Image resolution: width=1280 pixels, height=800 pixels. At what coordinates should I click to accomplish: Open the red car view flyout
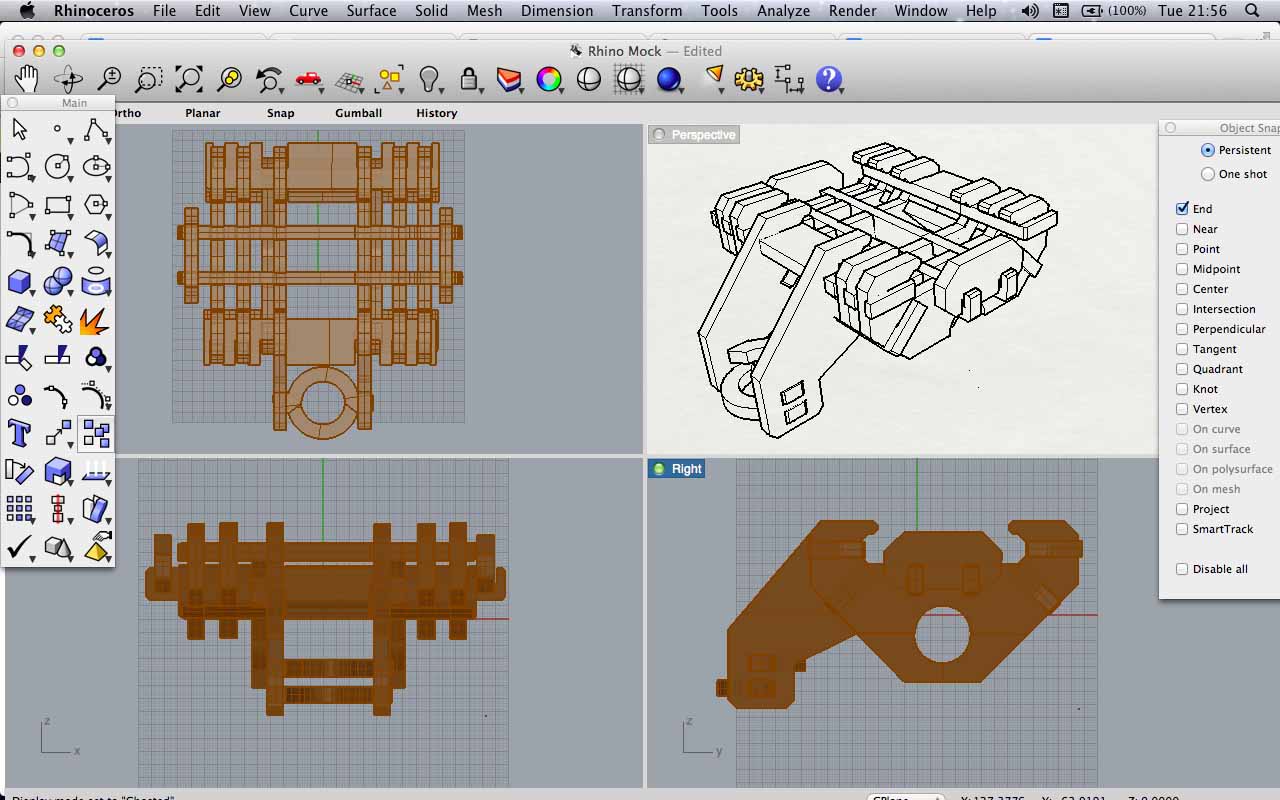[x=309, y=79]
